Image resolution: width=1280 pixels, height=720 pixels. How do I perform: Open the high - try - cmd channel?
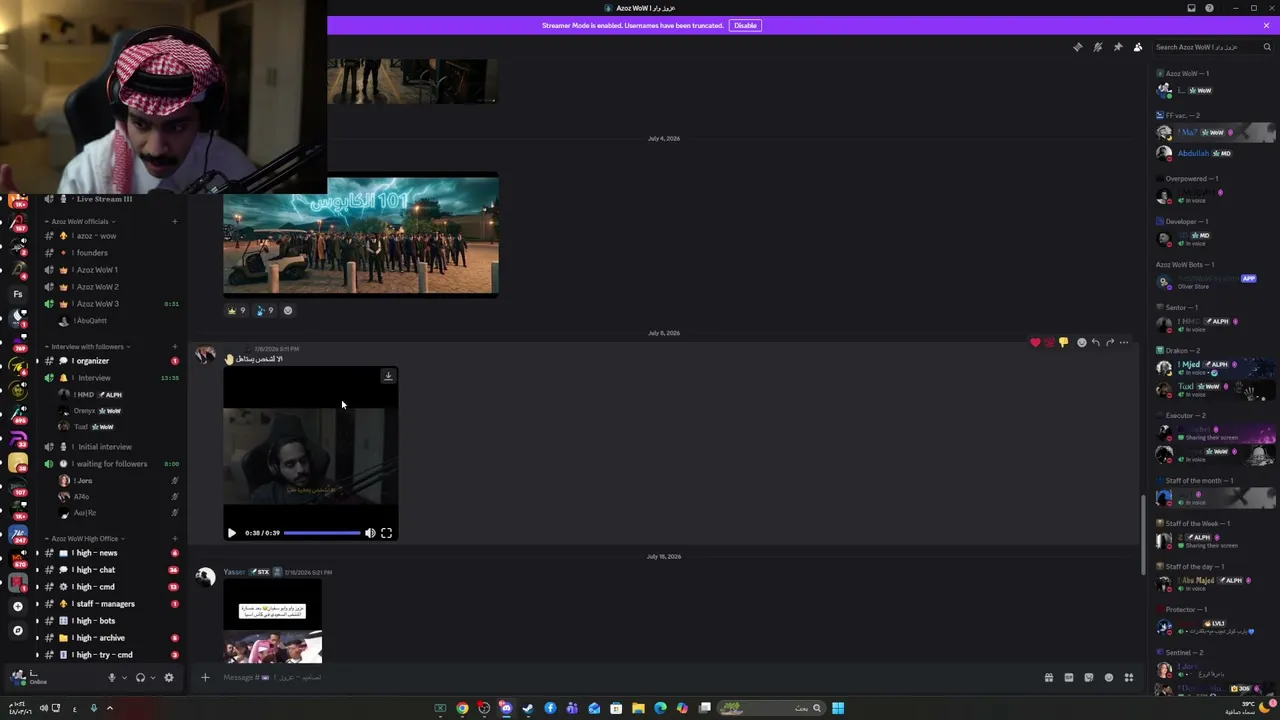(x=111, y=655)
